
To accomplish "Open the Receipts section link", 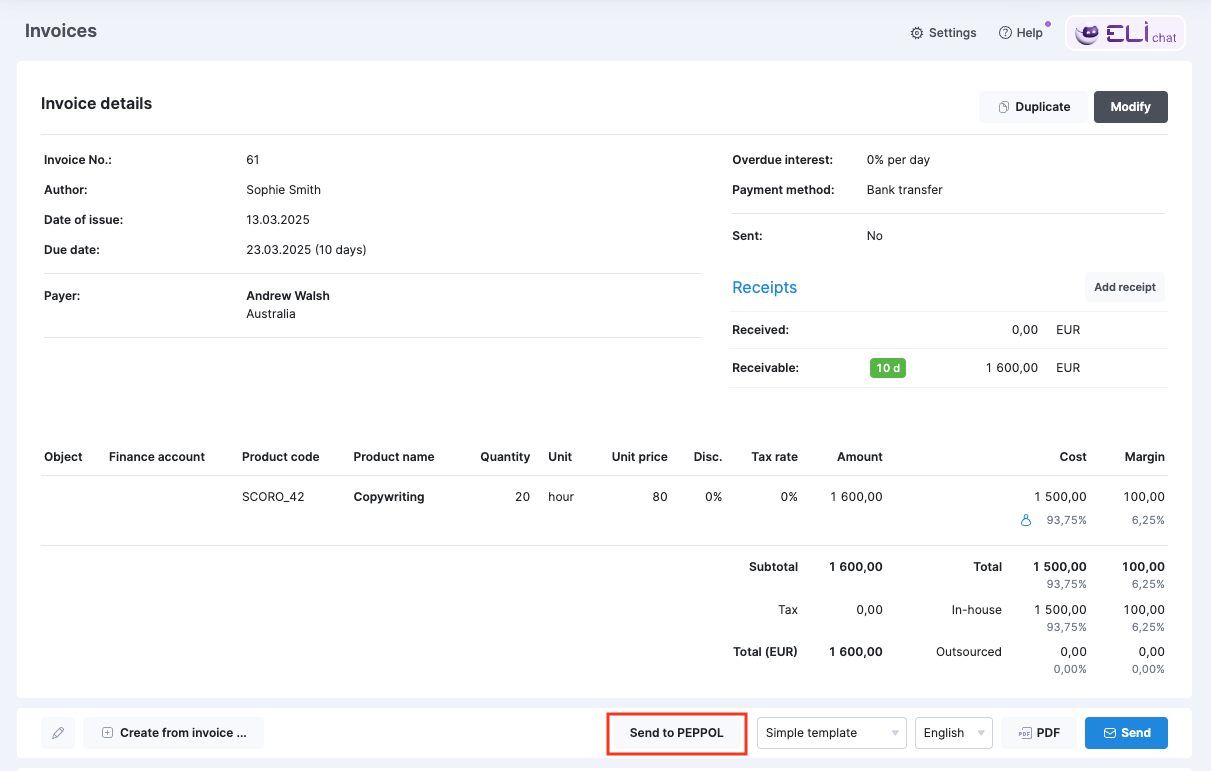I will pos(765,287).
